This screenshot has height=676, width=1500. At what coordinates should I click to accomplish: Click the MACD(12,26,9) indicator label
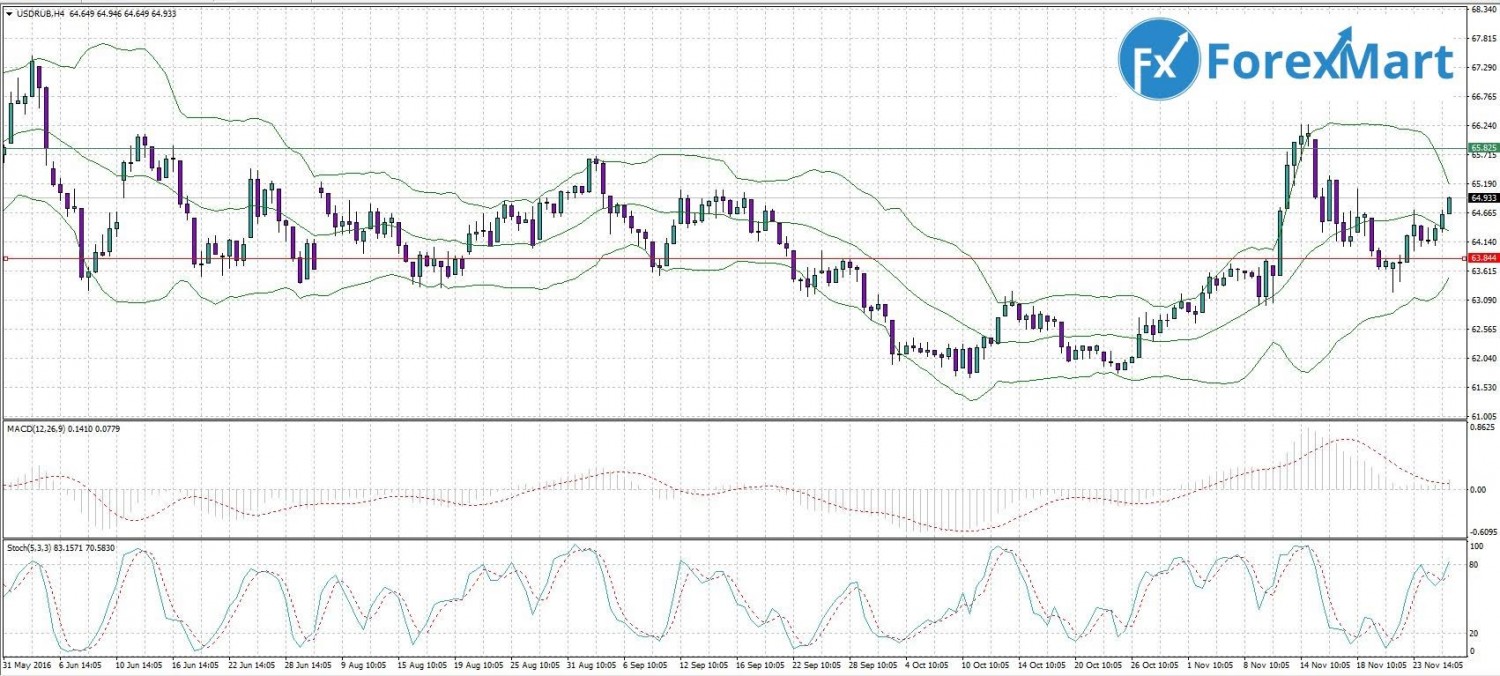(x=39, y=429)
